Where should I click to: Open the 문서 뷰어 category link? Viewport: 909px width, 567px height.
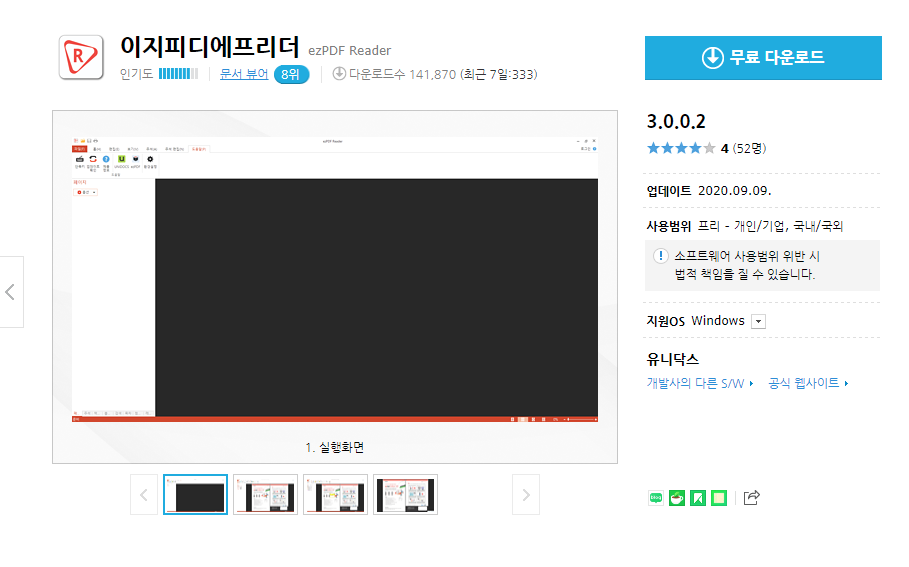244,74
